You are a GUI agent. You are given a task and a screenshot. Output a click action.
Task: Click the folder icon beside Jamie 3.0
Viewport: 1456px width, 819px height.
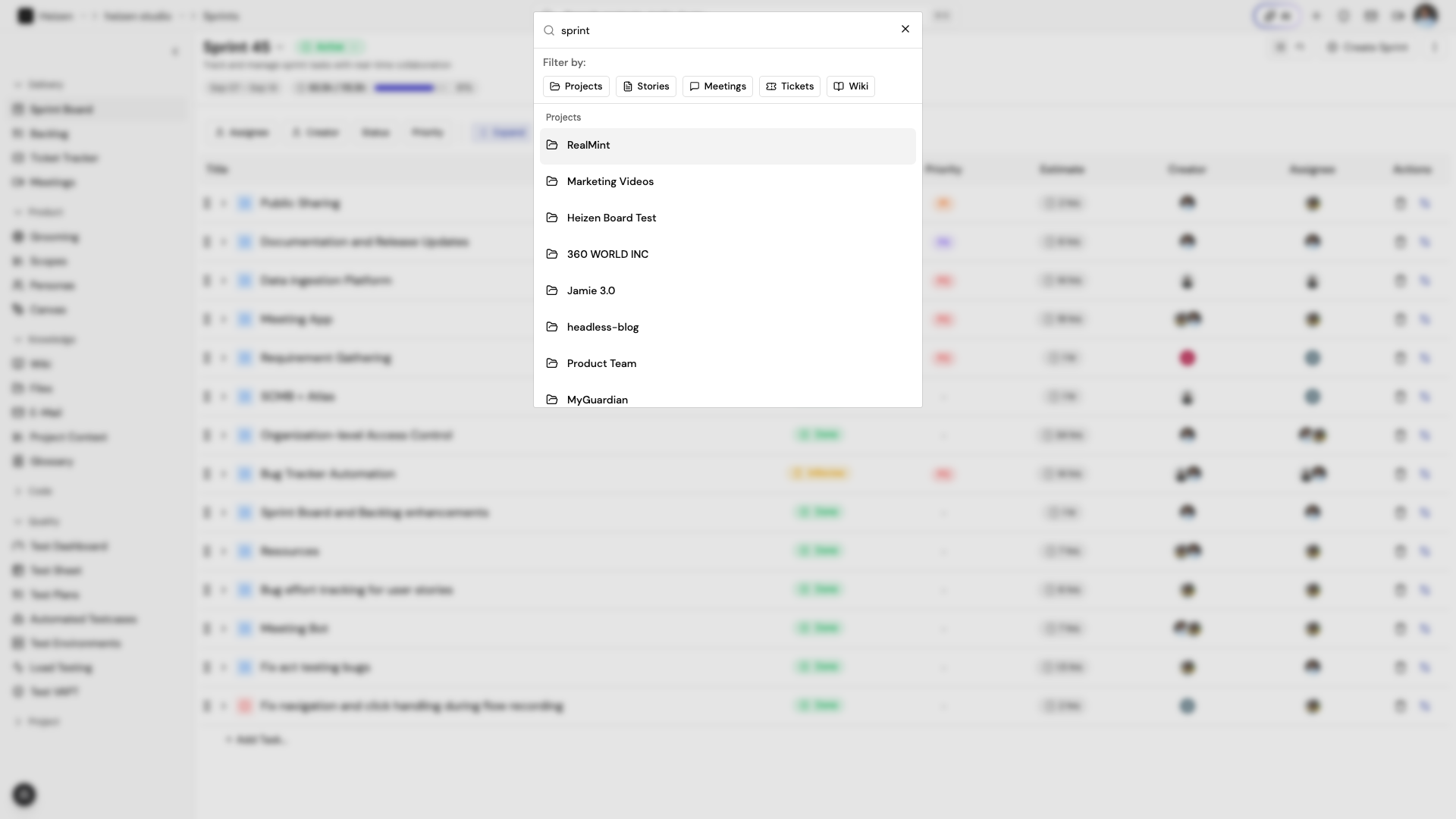[552, 290]
